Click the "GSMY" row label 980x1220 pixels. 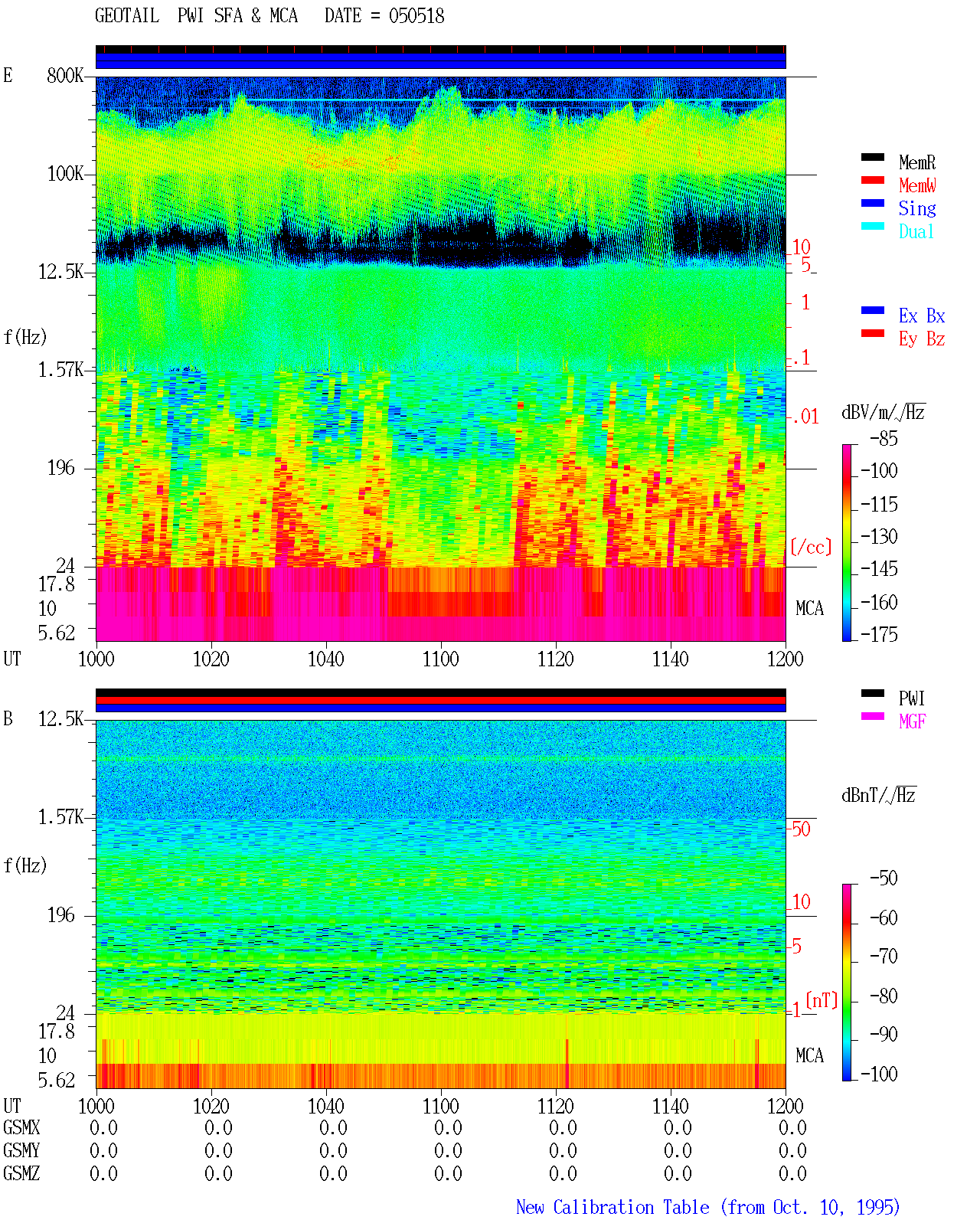21,1150
